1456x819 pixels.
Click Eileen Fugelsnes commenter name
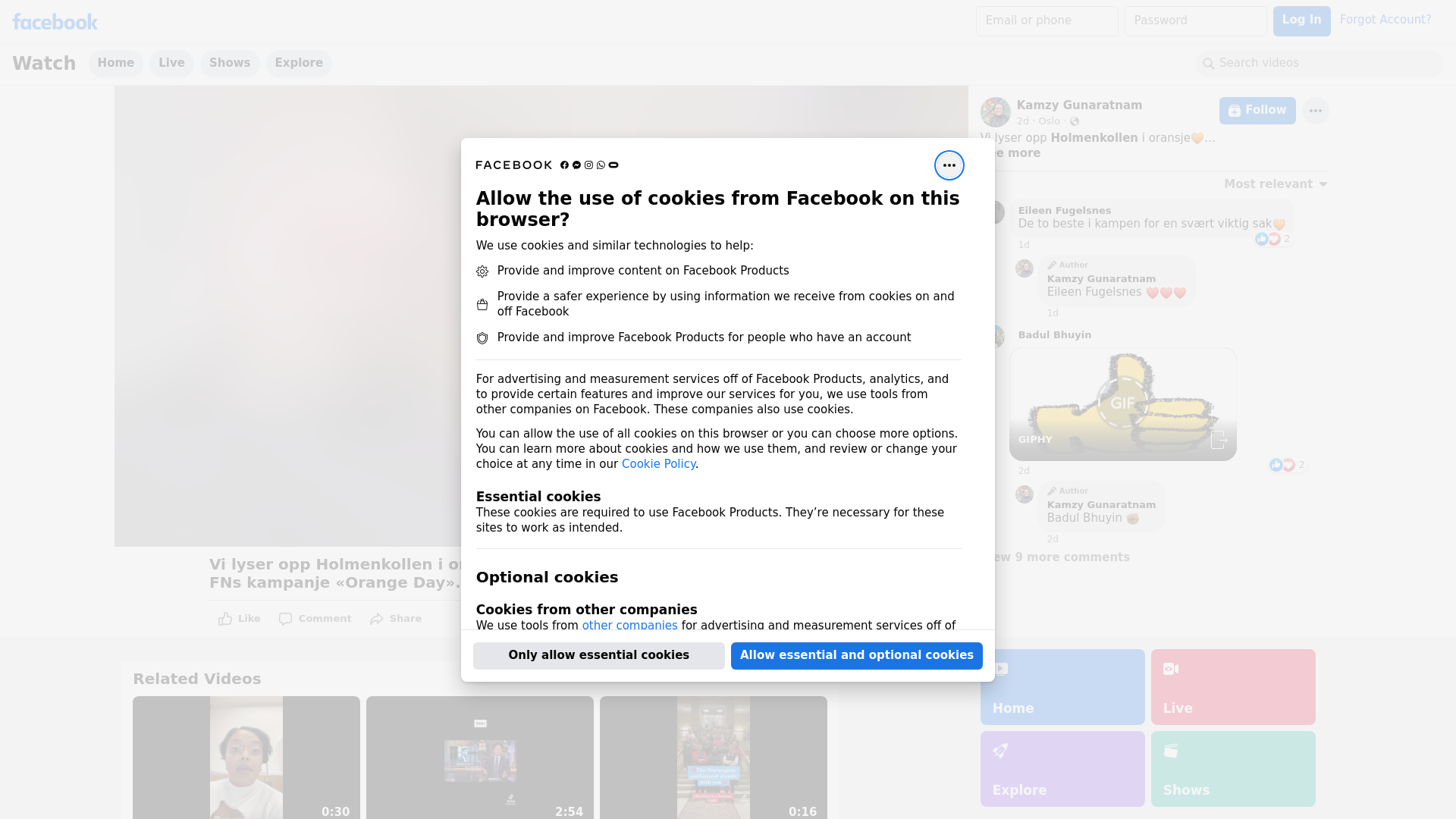point(1065,211)
